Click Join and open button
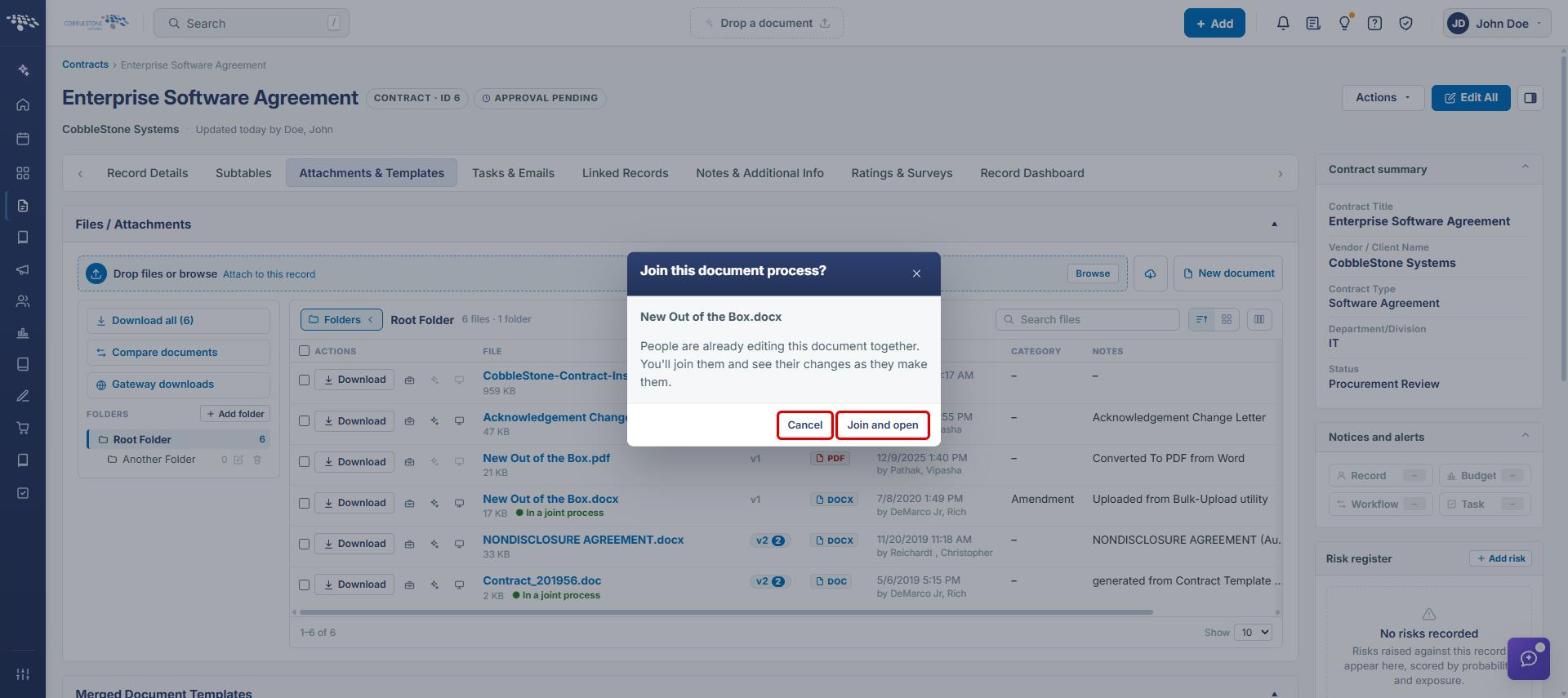Viewport: 1568px width, 698px height. 882,425
